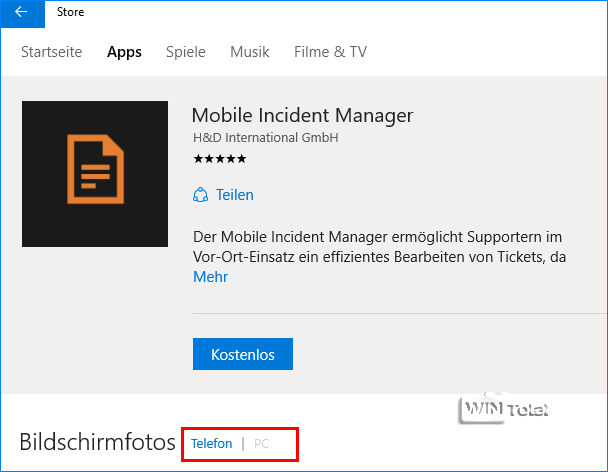Click the back arrow in the title bar

[22, 13]
